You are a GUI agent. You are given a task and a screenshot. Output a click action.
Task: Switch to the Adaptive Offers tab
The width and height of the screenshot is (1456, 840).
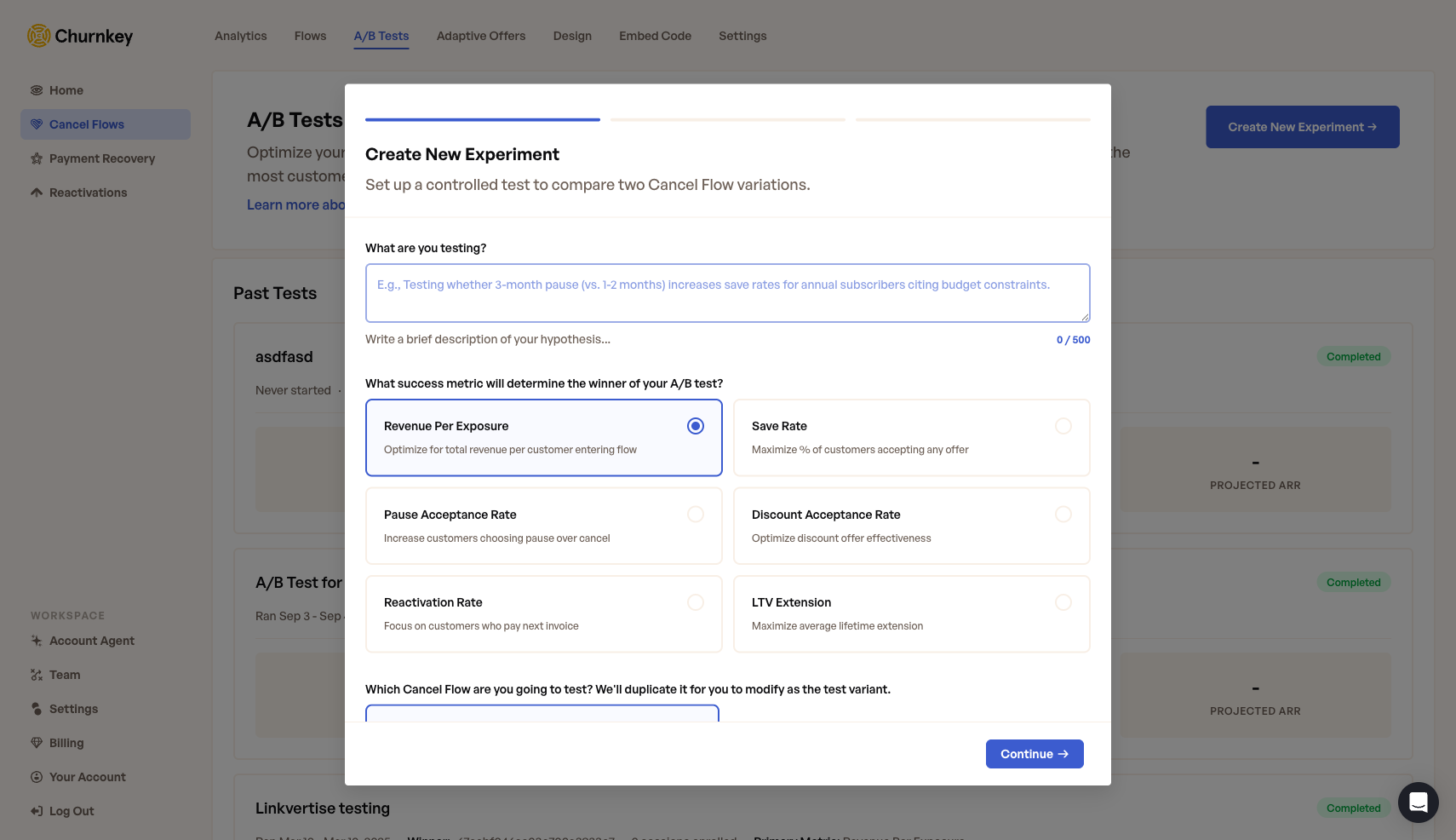click(480, 36)
